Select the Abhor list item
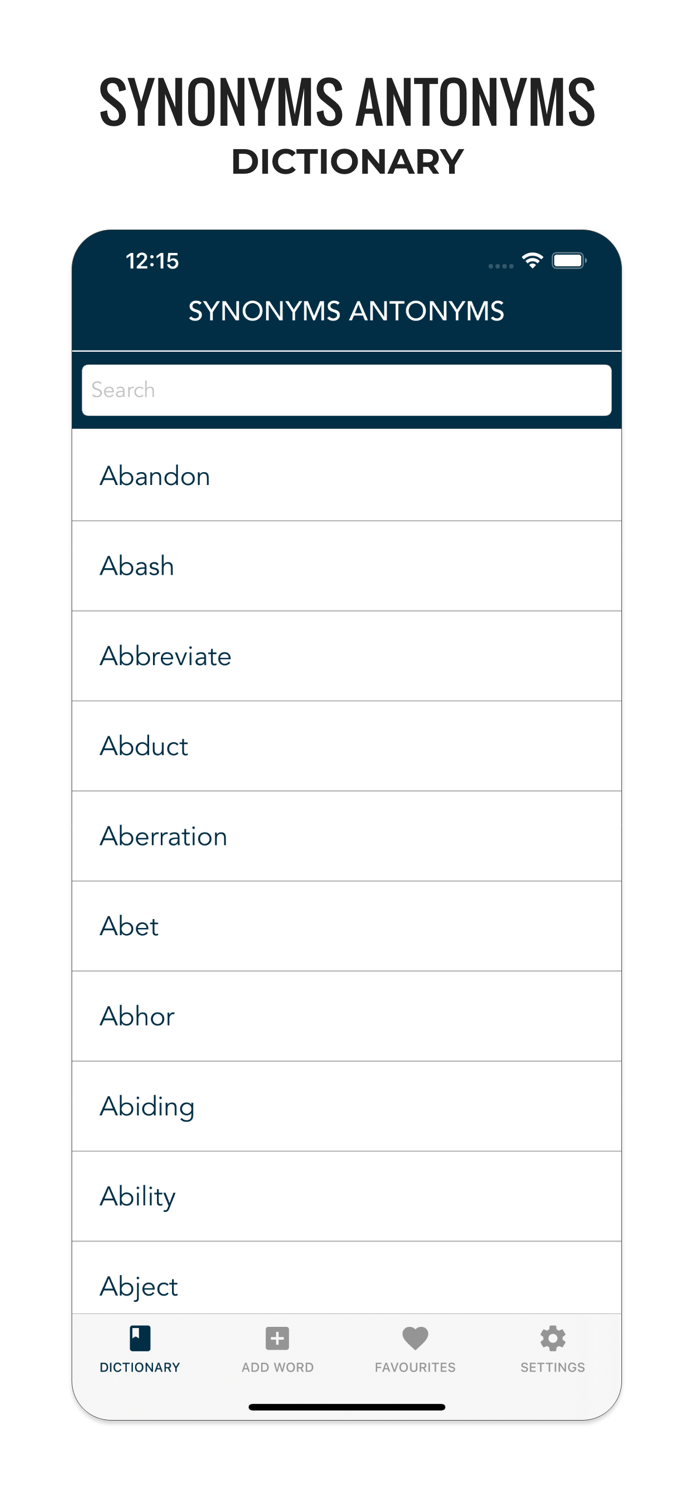Screen dimensions: 693x1500 (x=346, y=1016)
